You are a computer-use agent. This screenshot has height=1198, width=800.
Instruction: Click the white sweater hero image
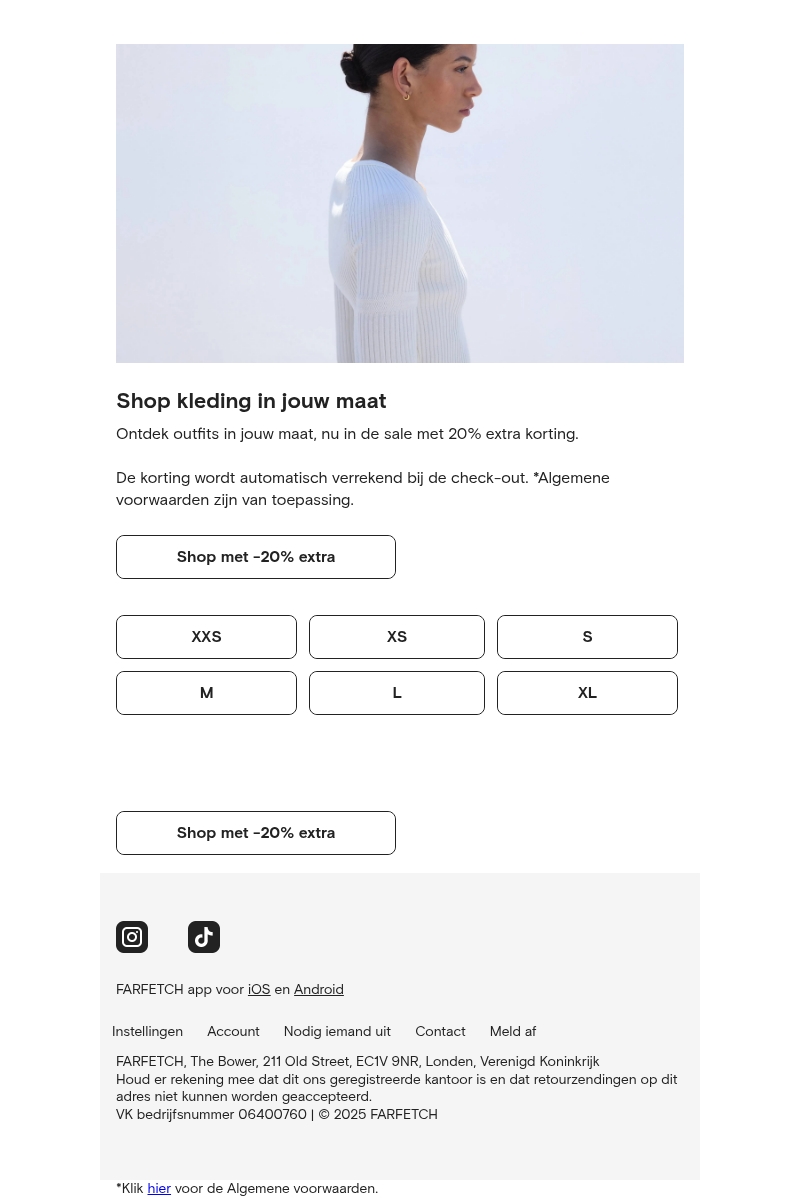click(x=400, y=203)
